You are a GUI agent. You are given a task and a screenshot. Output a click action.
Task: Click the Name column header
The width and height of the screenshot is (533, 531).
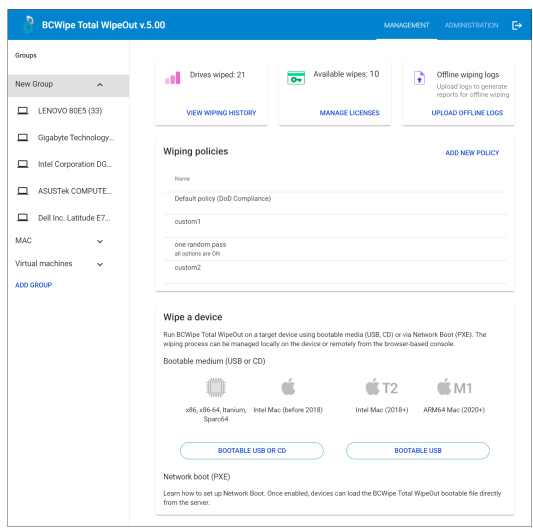(x=182, y=179)
